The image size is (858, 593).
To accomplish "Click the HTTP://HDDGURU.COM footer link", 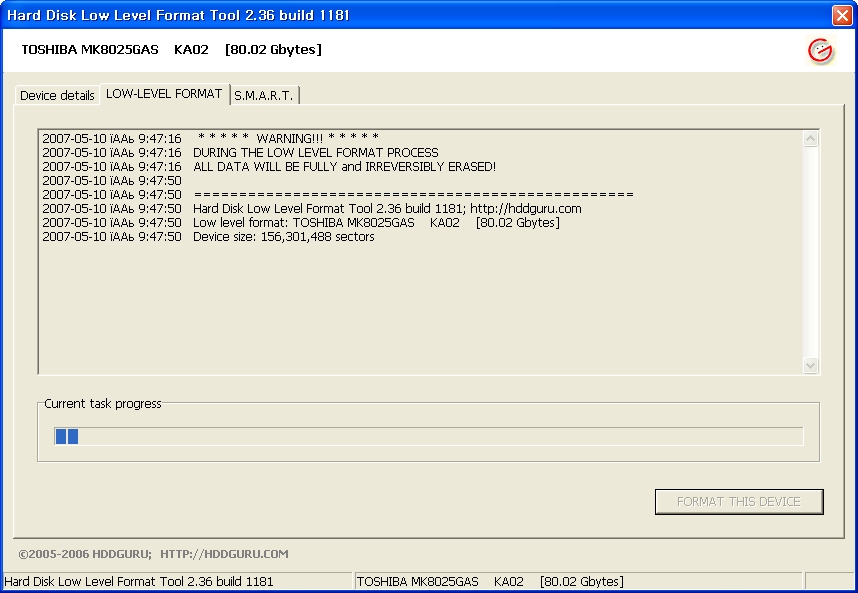I will tap(224, 554).
